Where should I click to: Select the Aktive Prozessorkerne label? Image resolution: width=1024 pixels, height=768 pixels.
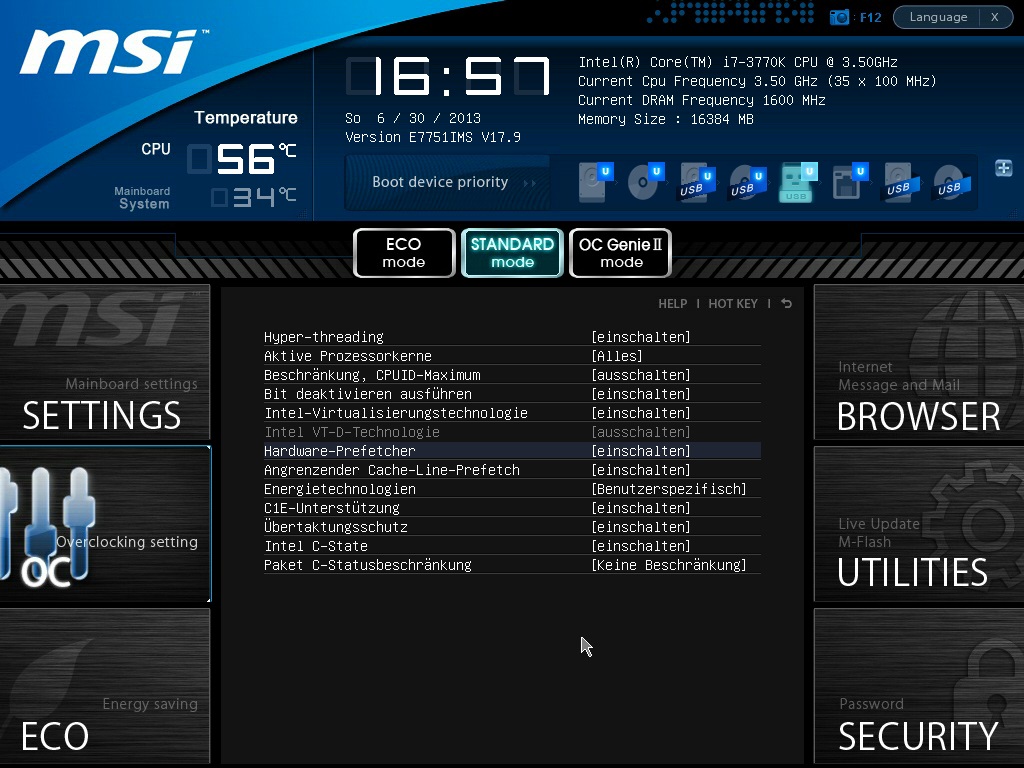(x=348, y=356)
